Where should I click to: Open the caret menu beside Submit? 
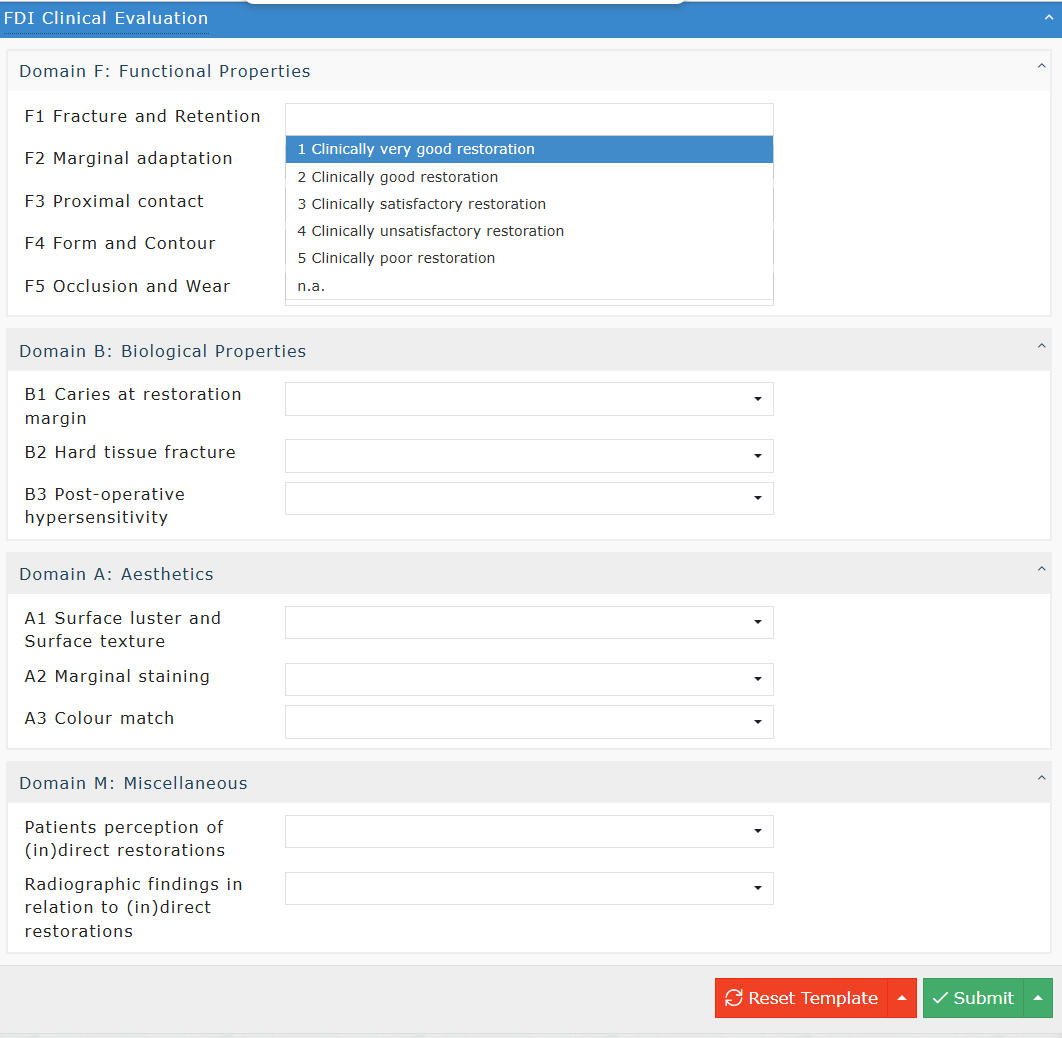[x=1038, y=998]
